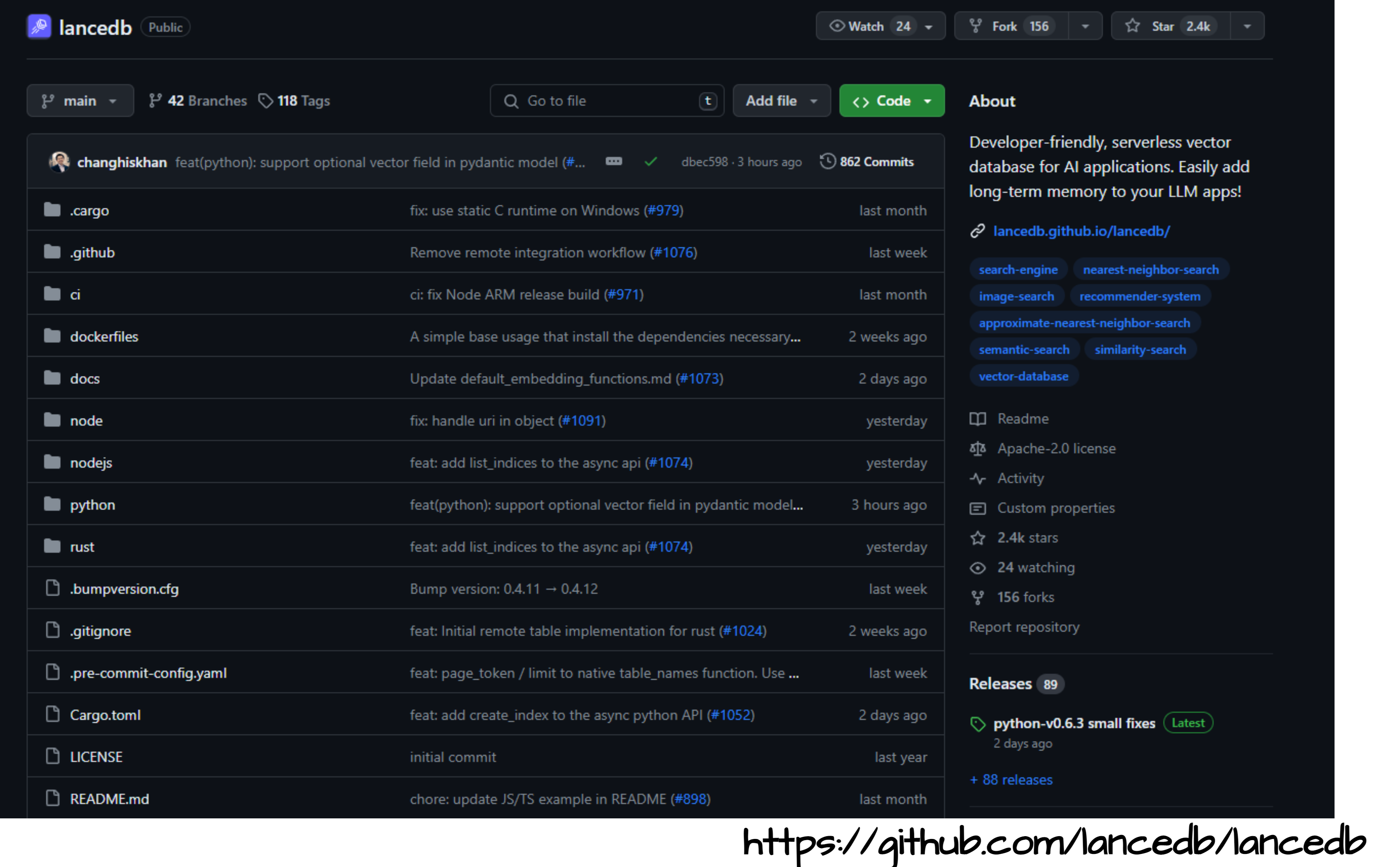Open pull request #1076 link

pos(673,252)
